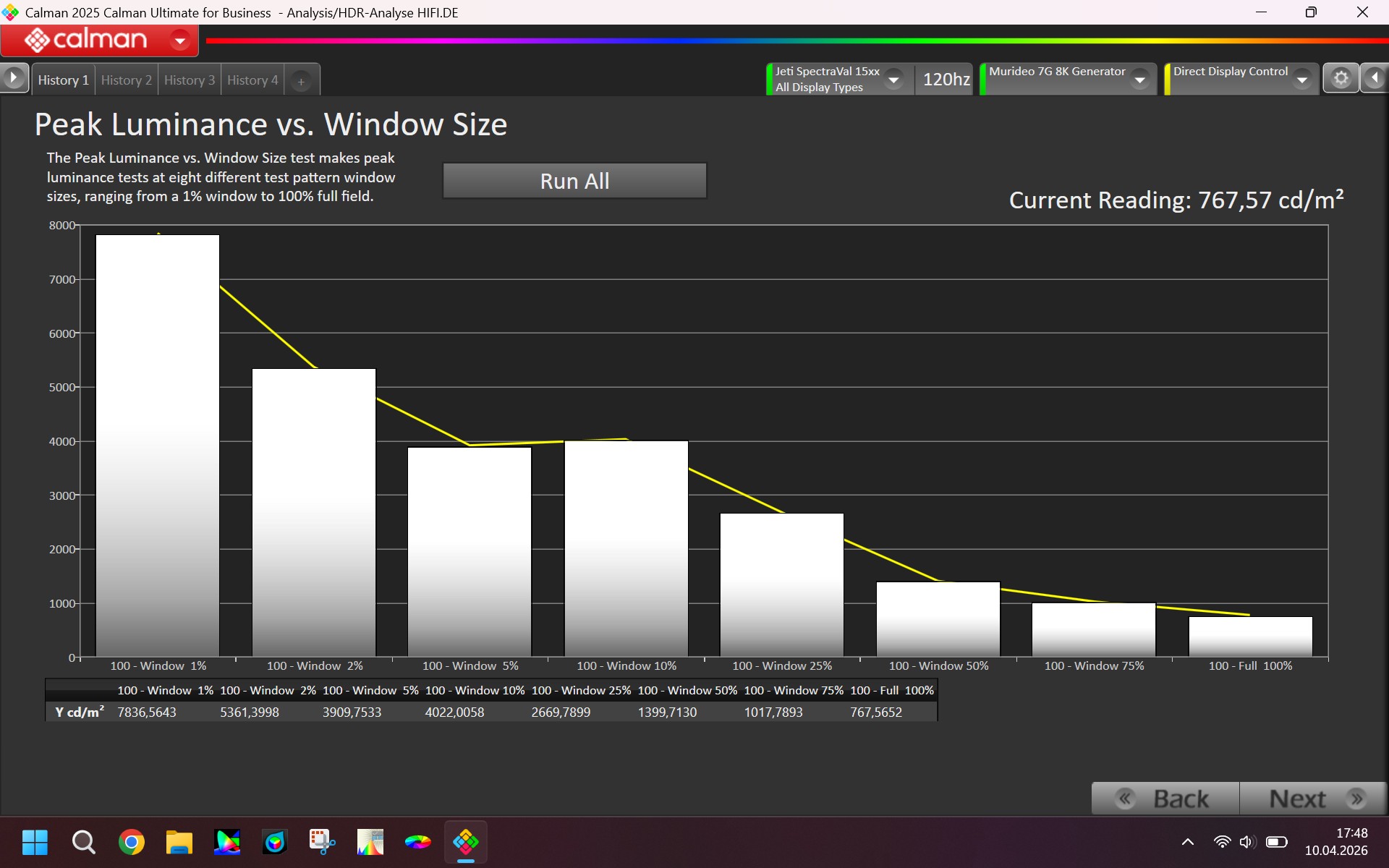This screenshot has height=868, width=1389.
Task: Open the Snipping Tool from taskbar
Action: pos(322,842)
